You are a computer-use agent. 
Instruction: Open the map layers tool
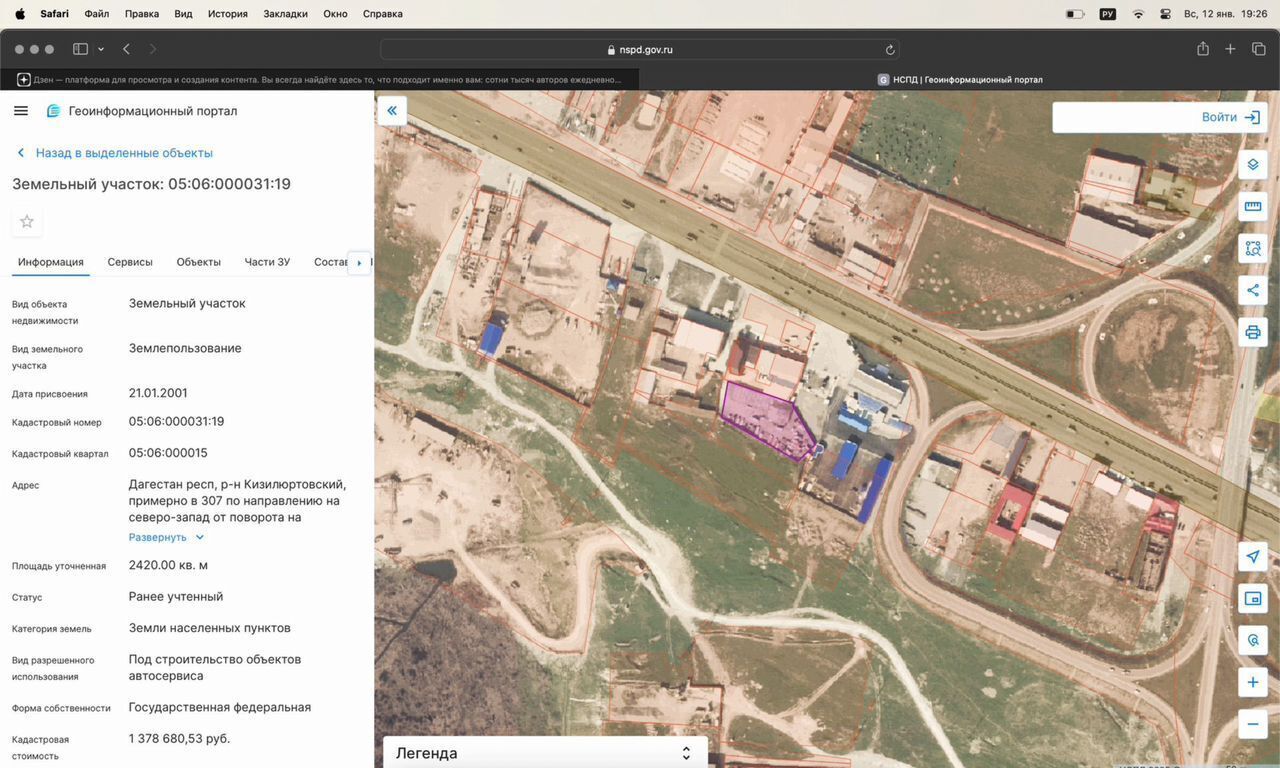(x=1253, y=165)
